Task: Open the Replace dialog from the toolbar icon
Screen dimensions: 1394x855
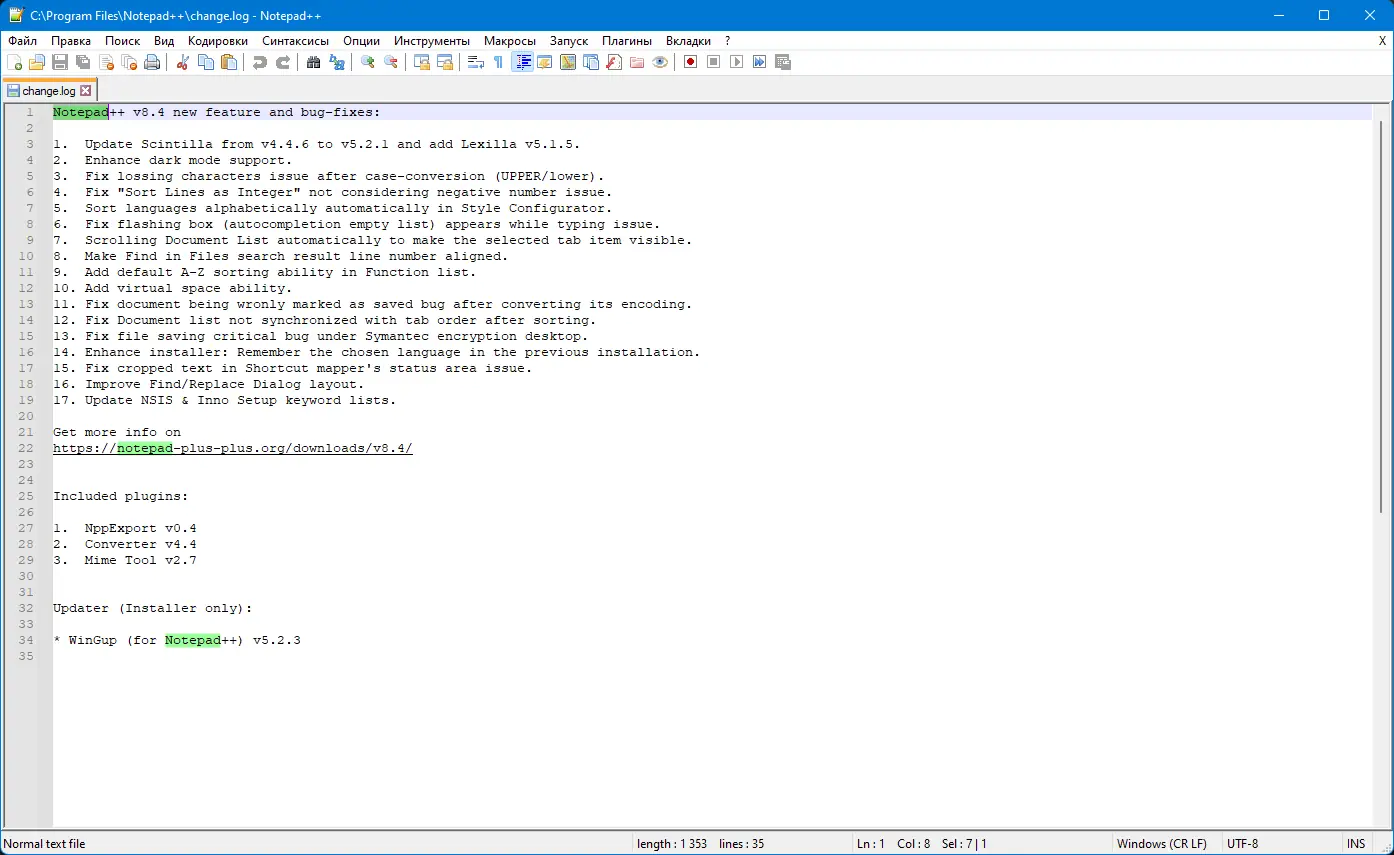Action: point(337,62)
